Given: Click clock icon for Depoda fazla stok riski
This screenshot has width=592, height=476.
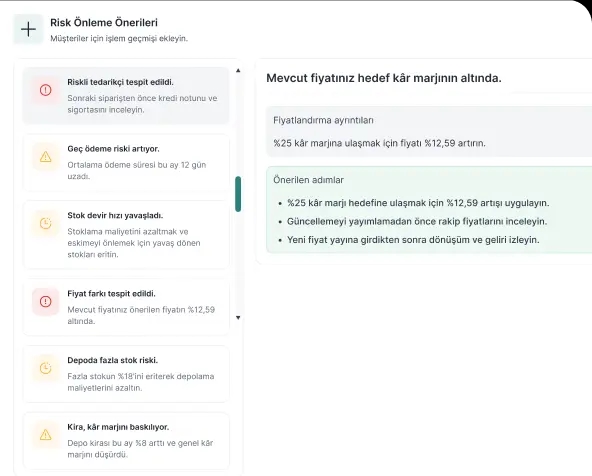Looking at the screenshot, I should pyautogui.click(x=46, y=368).
